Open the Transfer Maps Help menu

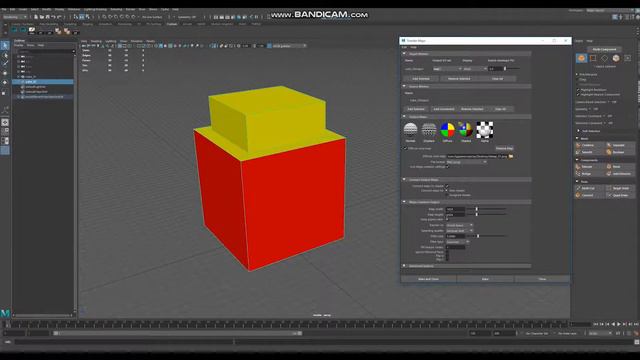413,47
